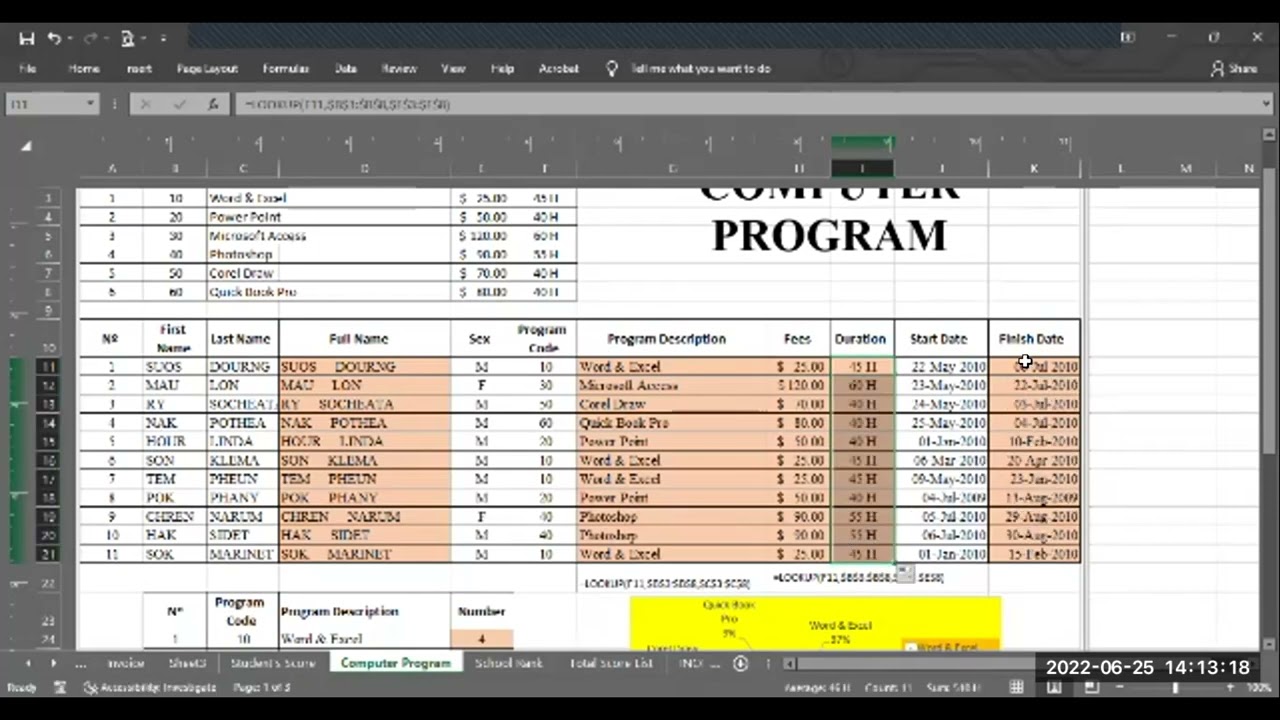This screenshot has width=1280, height=720.
Task: Open Customize Quick Access Toolbar dropdown
Action: tap(163, 39)
